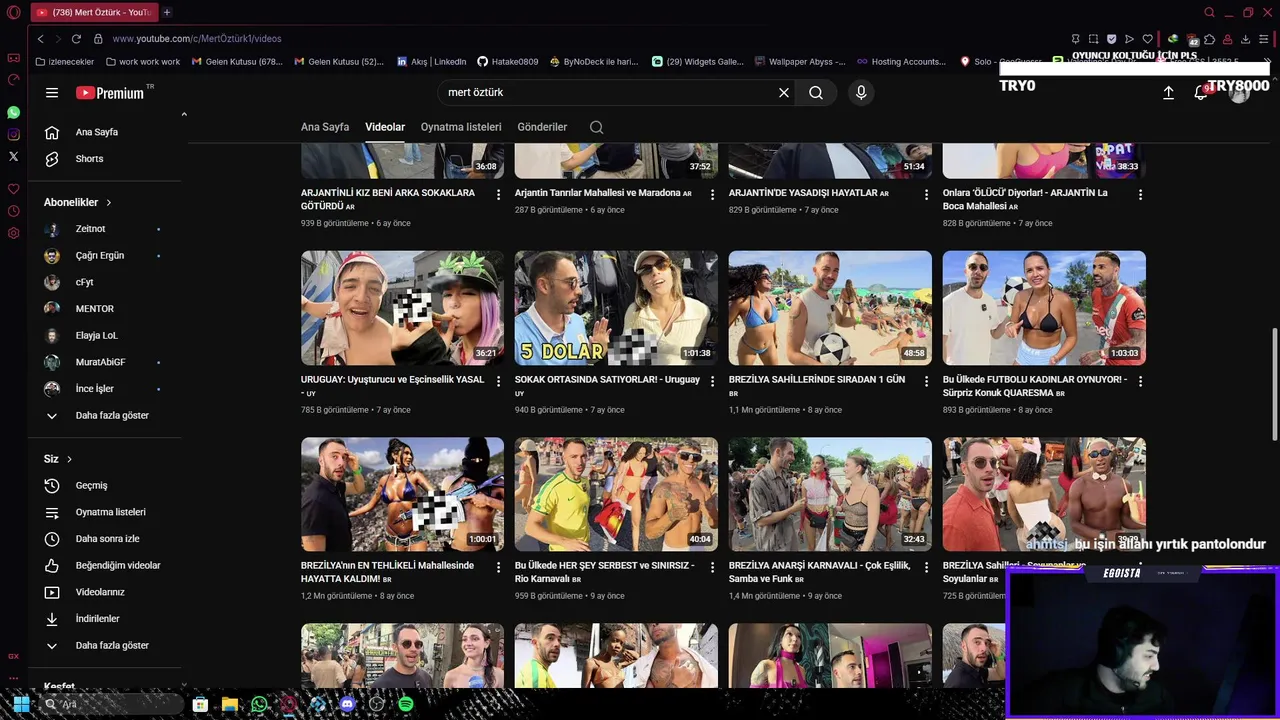
Task: Open File Explorer from taskbar
Action: pyautogui.click(x=229, y=704)
